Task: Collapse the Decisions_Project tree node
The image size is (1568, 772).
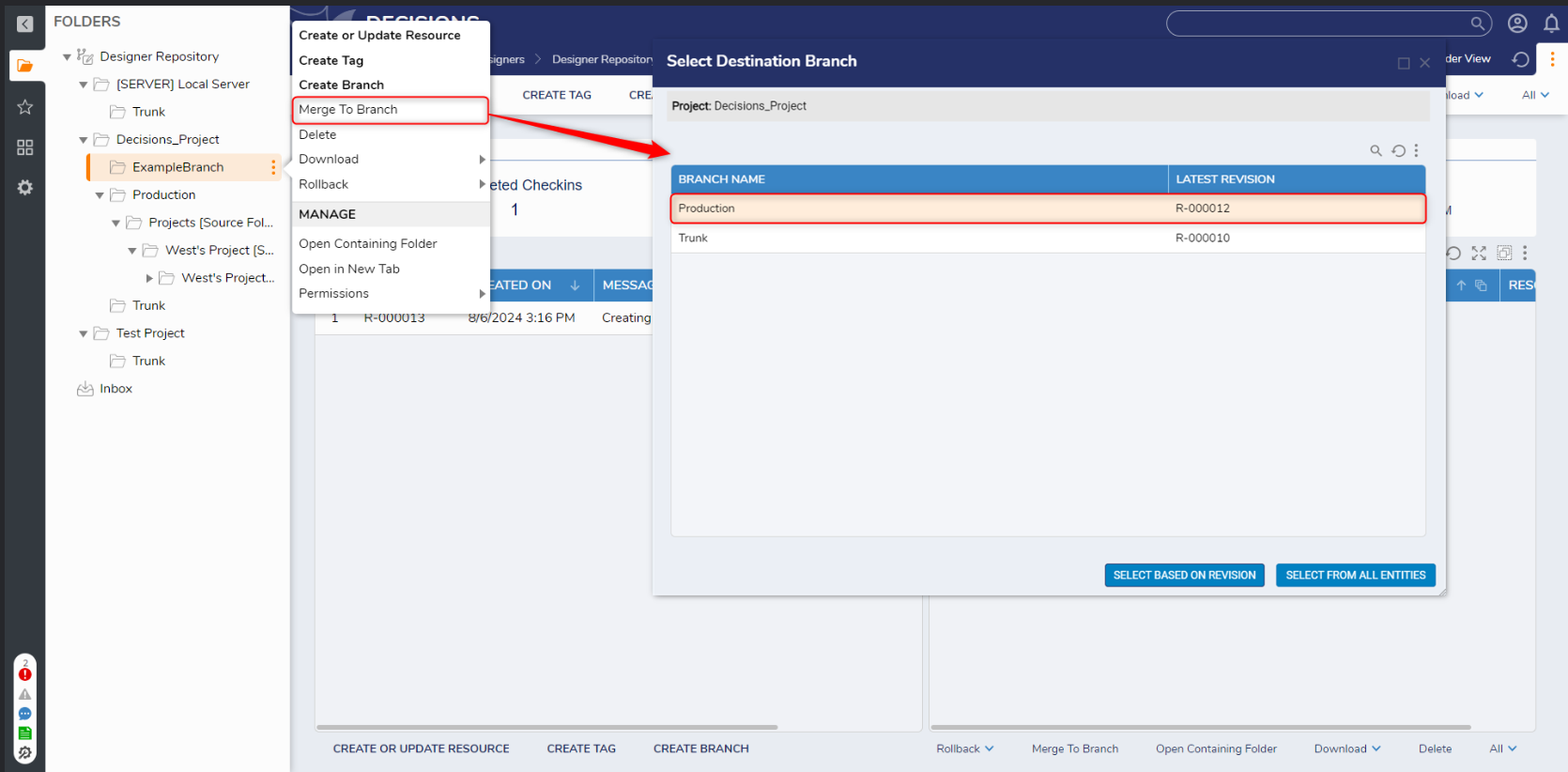Action: click(84, 140)
